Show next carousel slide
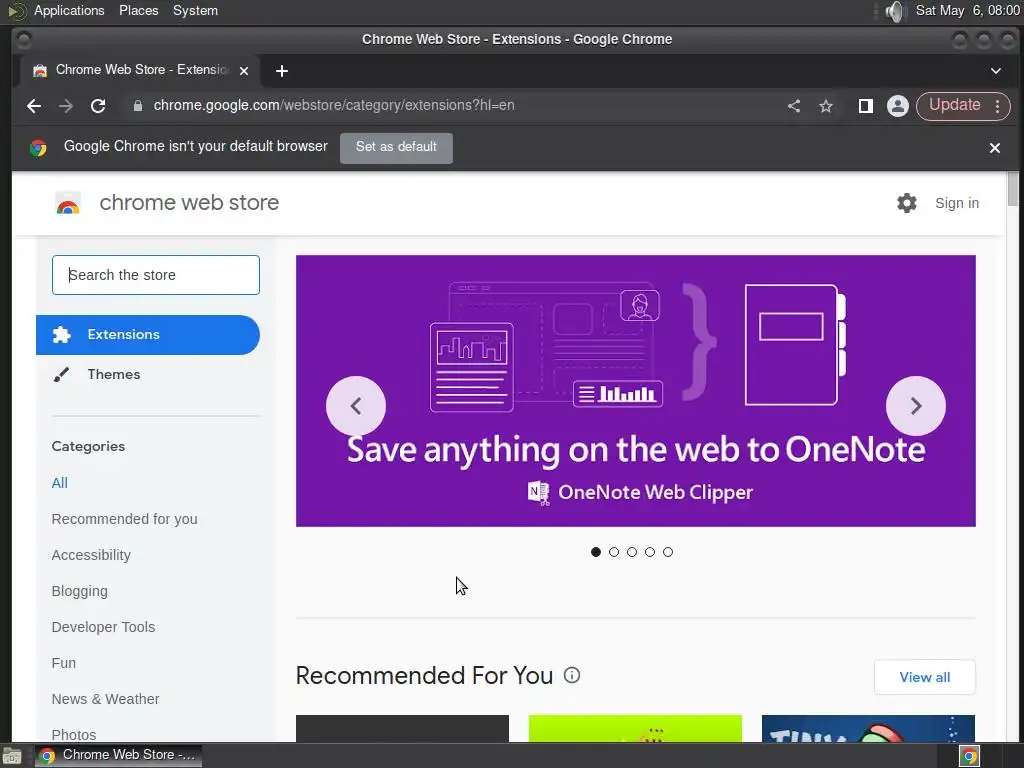The width and height of the screenshot is (1024, 768). click(916, 406)
